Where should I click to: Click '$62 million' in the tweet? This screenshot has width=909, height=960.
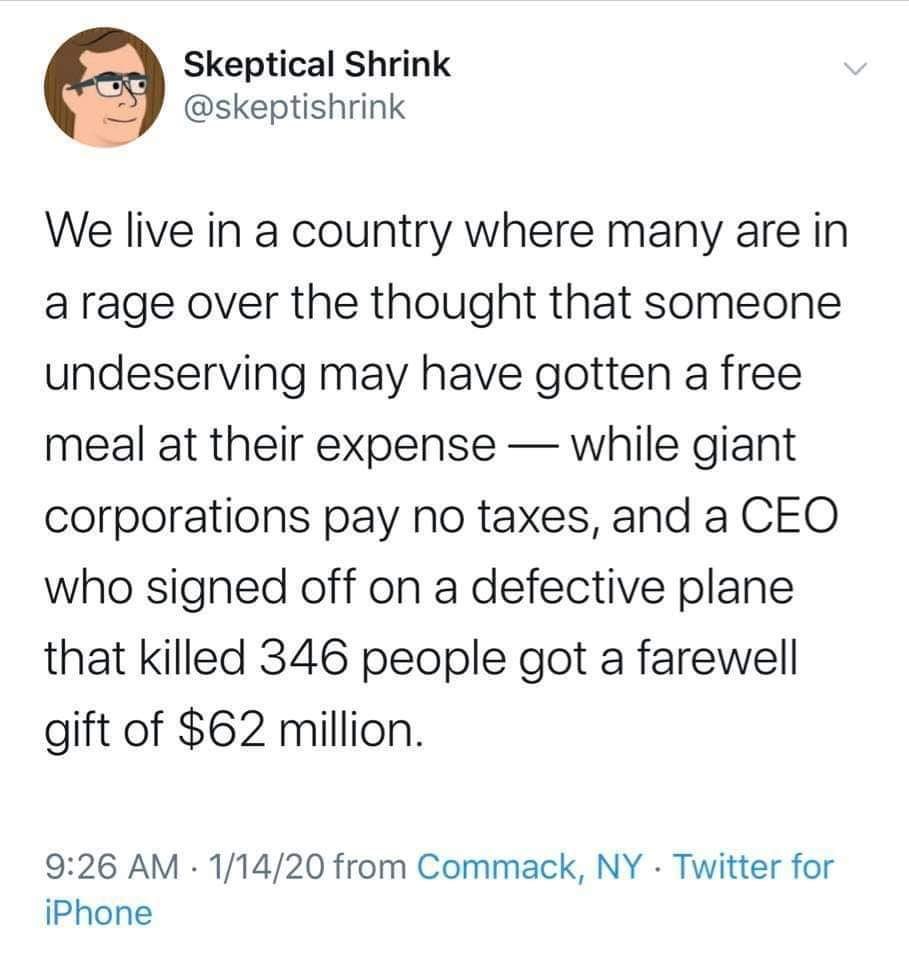[x=298, y=724]
